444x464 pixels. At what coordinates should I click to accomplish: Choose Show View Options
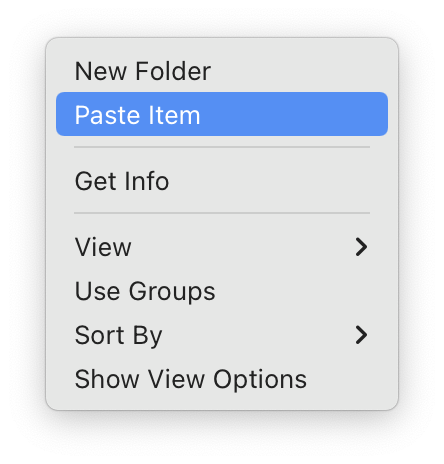coord(222,379)
